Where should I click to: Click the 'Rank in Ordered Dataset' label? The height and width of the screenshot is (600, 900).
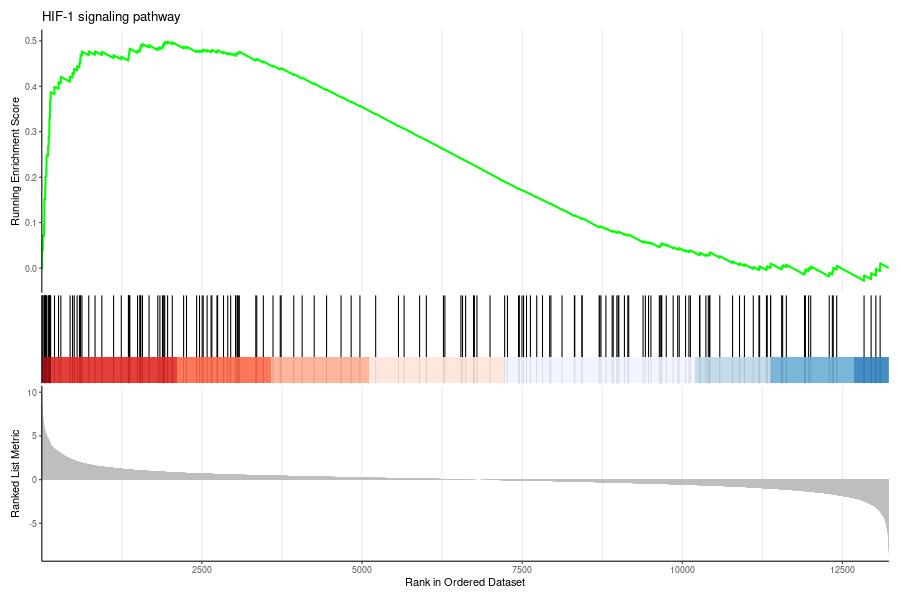465,582
